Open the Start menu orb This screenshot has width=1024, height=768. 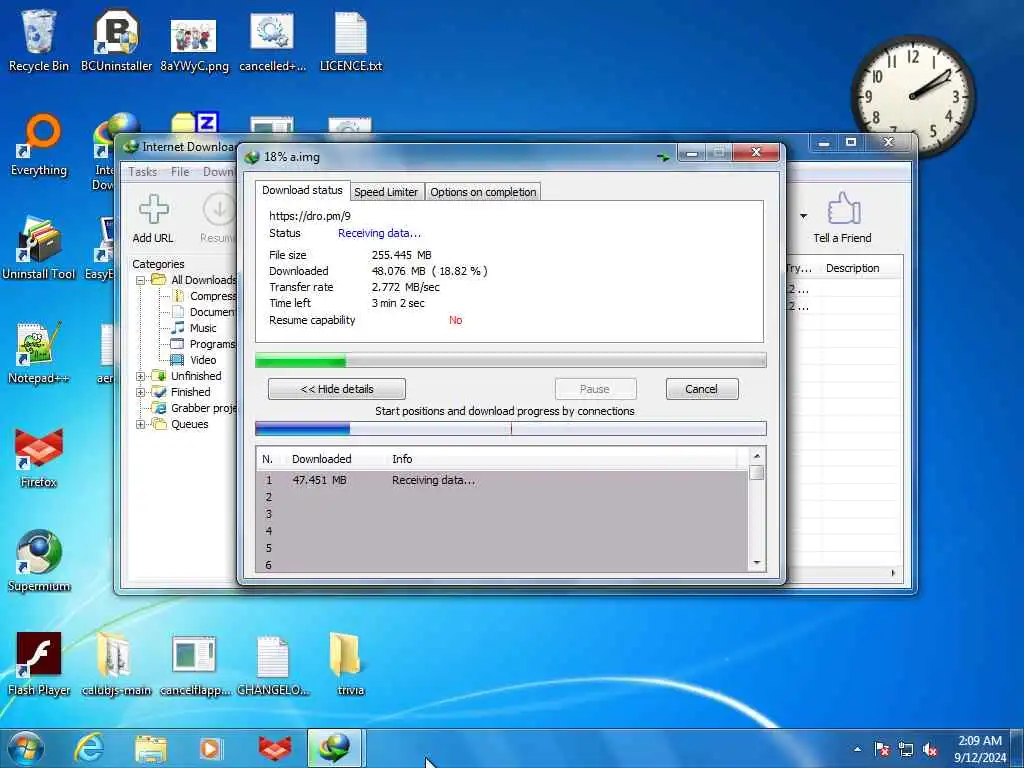[25, 748]
